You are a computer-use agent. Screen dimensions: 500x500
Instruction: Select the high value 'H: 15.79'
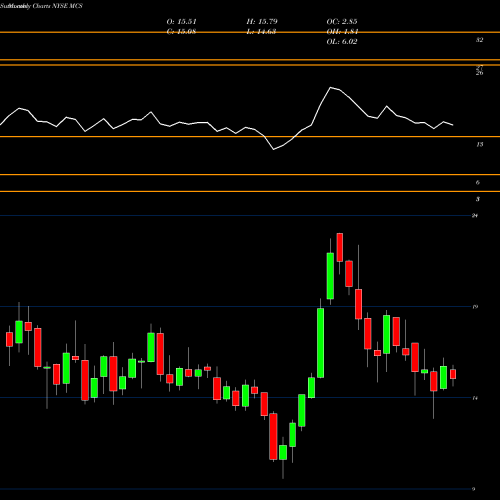tap(262, 22)
